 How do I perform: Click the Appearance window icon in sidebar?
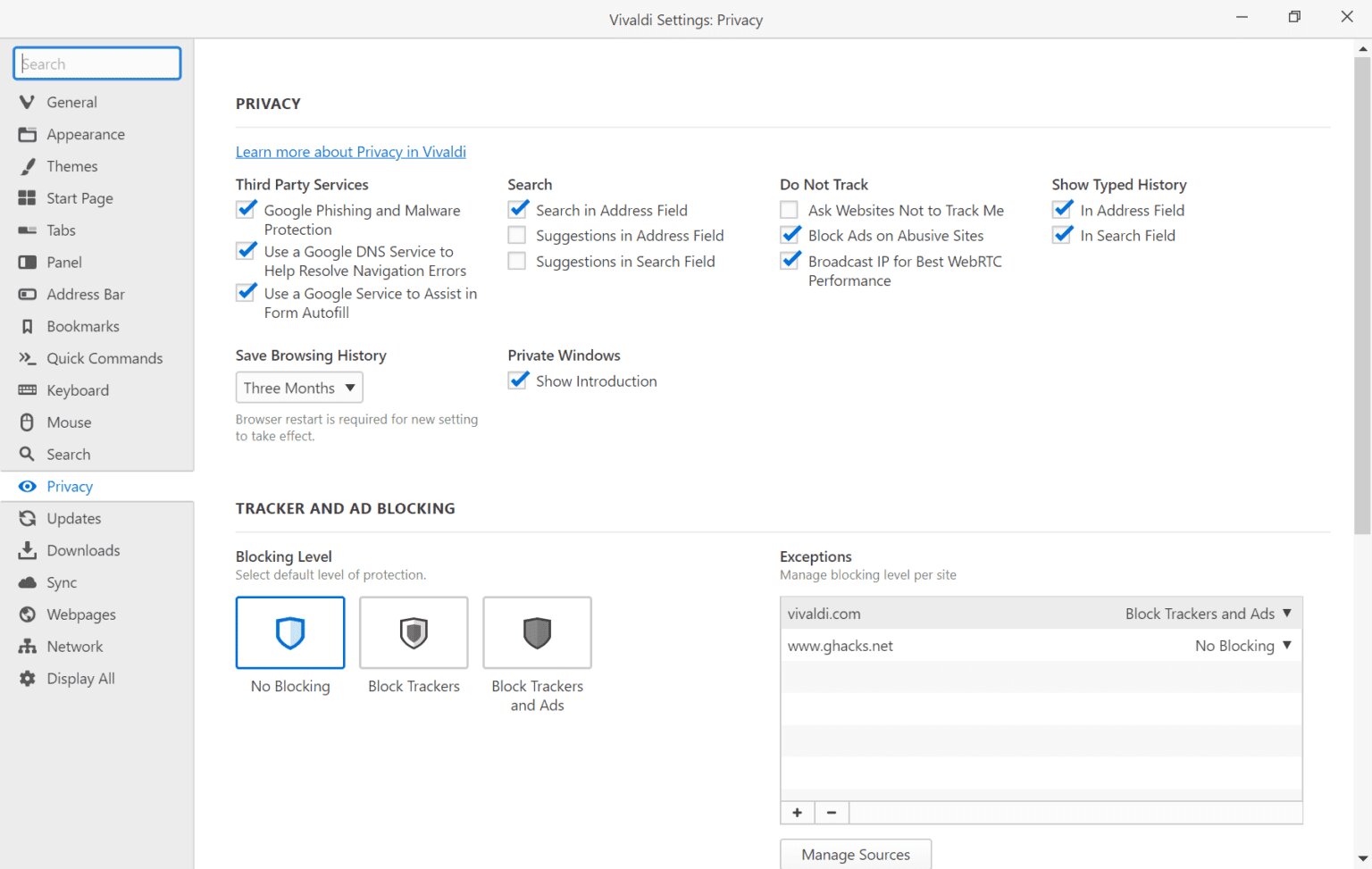(28, 134)
